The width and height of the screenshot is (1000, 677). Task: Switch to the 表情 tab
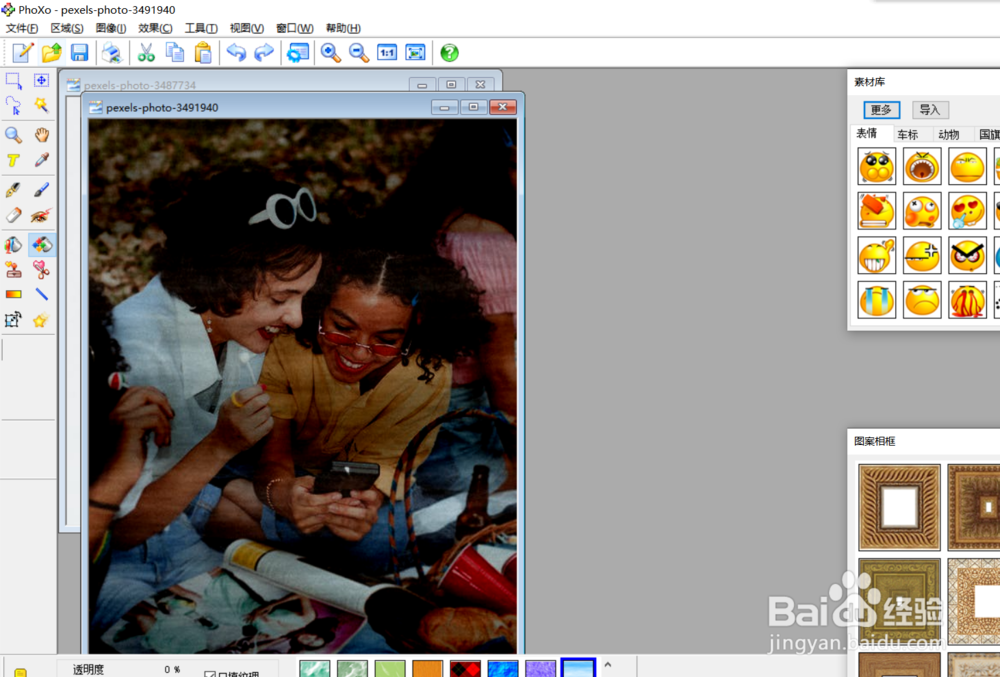(867, 133)
